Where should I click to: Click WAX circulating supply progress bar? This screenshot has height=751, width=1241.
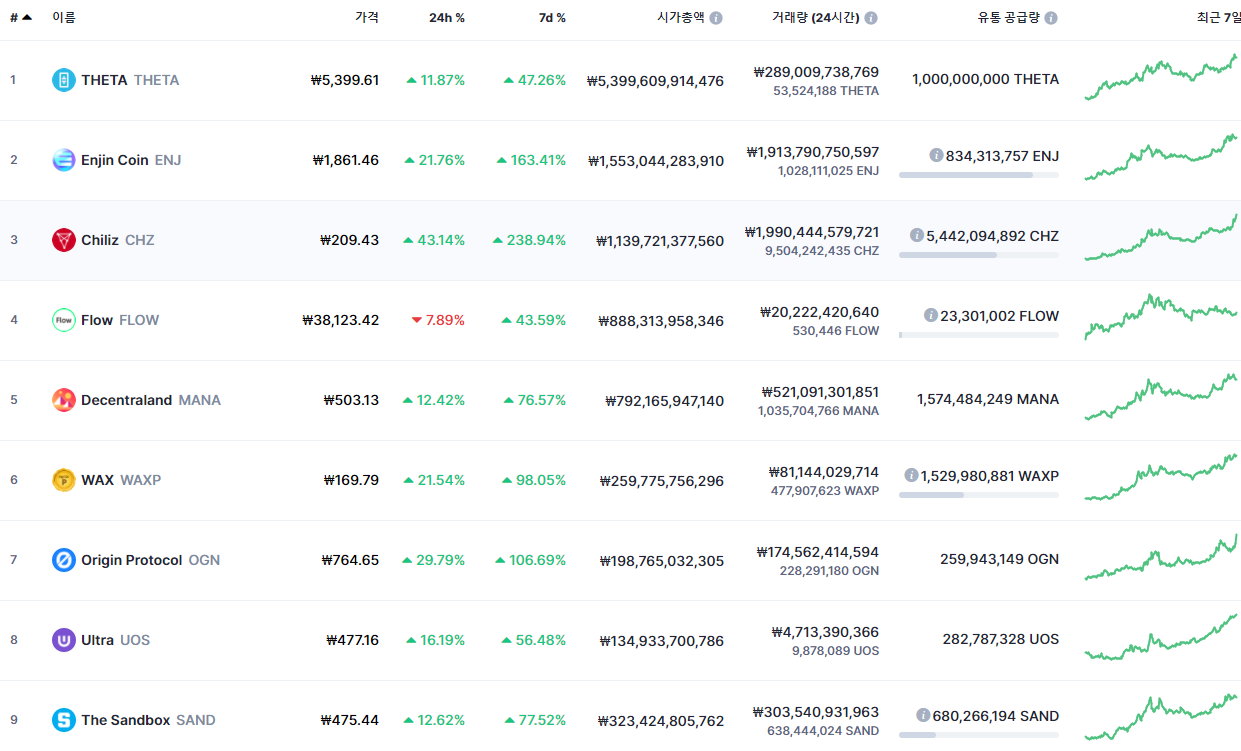click(x=979, y=495)
